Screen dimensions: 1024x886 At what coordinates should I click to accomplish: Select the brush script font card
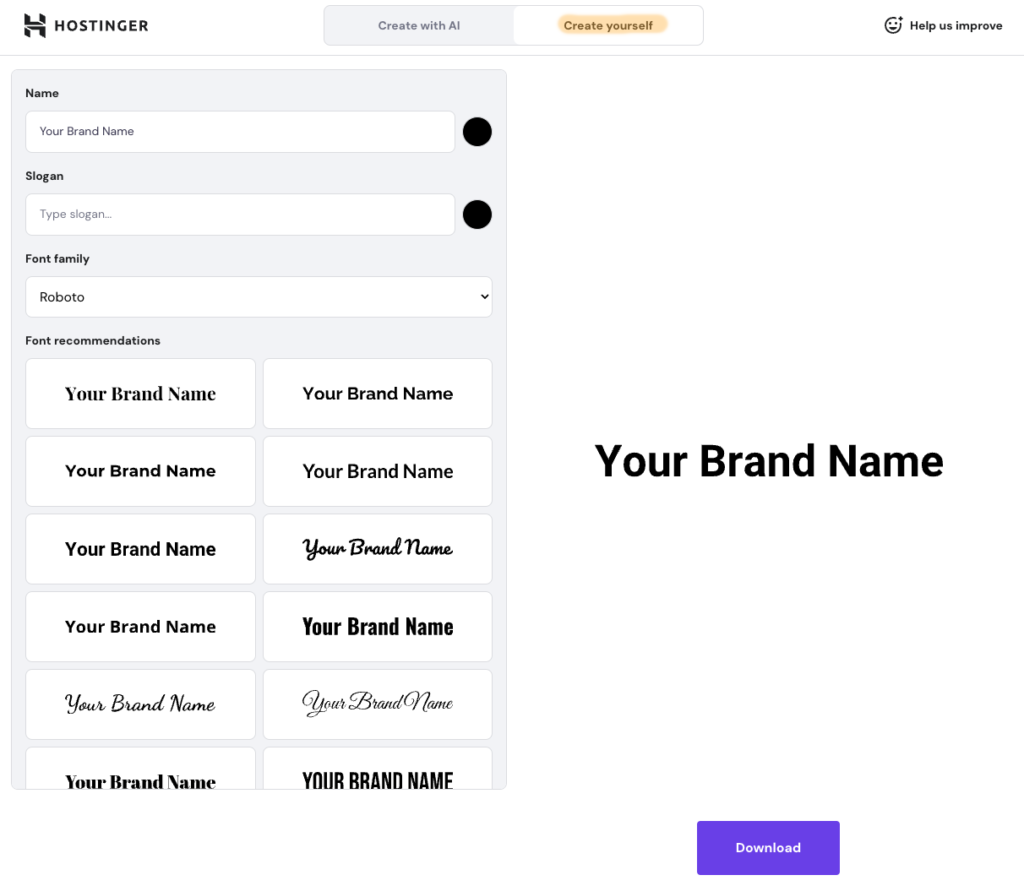click(377, 549)
